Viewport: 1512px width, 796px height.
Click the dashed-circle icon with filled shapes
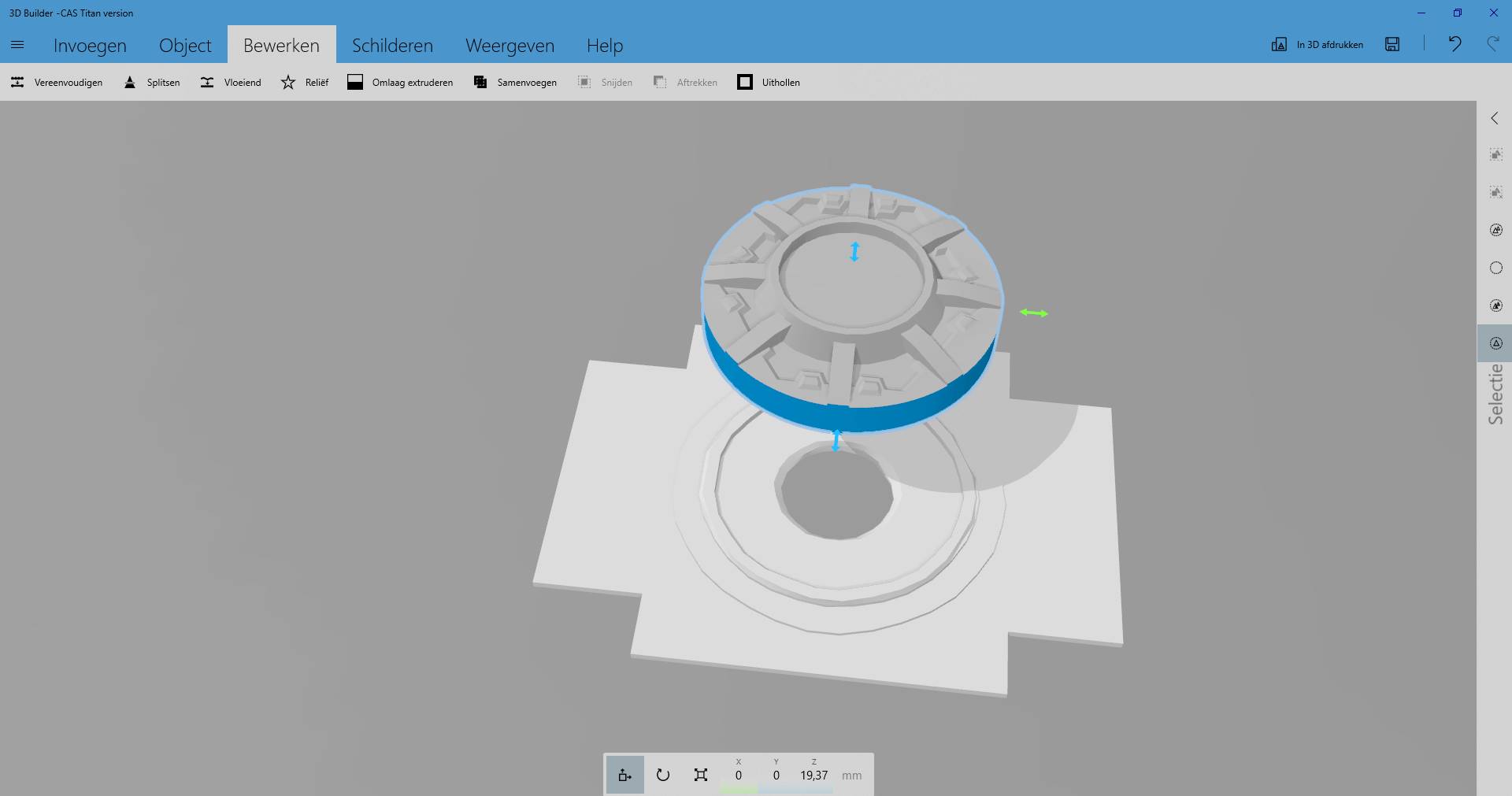1496,305
